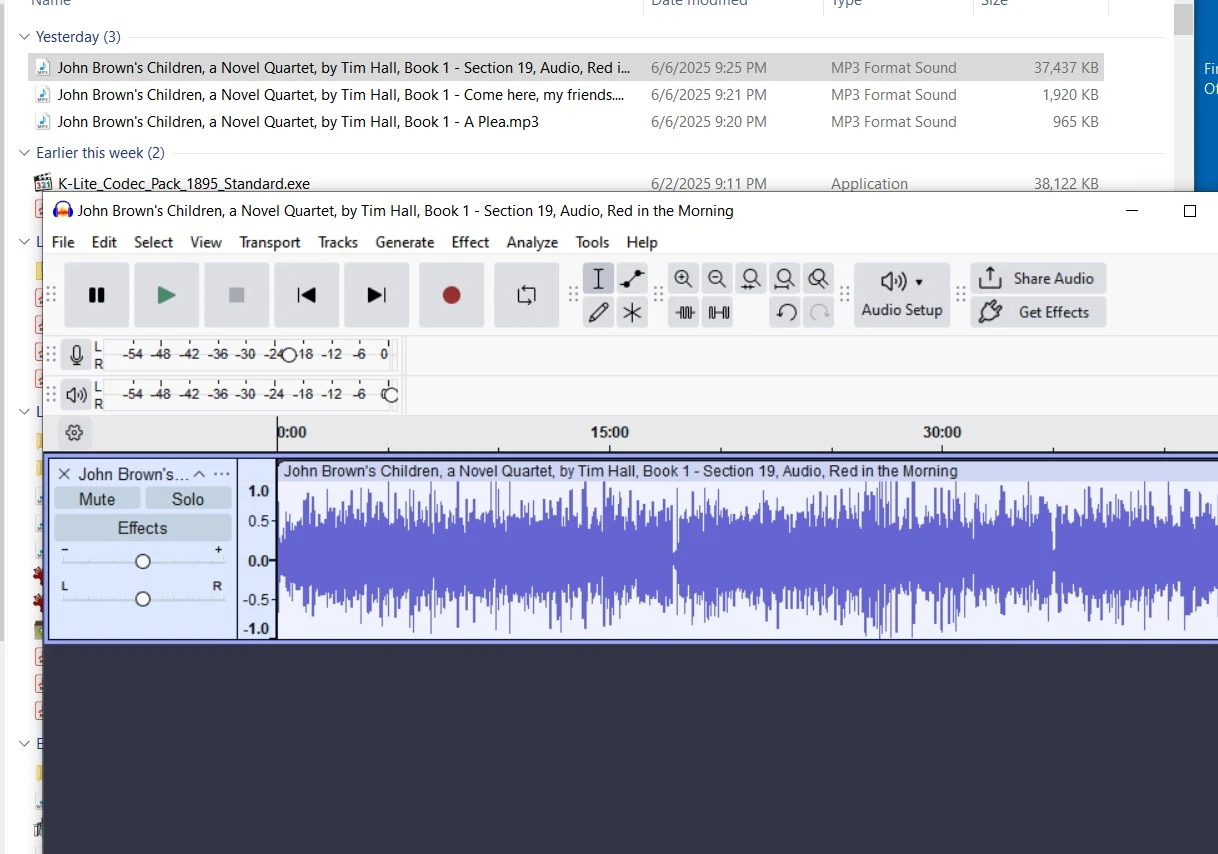Viewport: 1218px width, 854px height.
Task: Solo the John Brown's track
Action: [187, 499]
